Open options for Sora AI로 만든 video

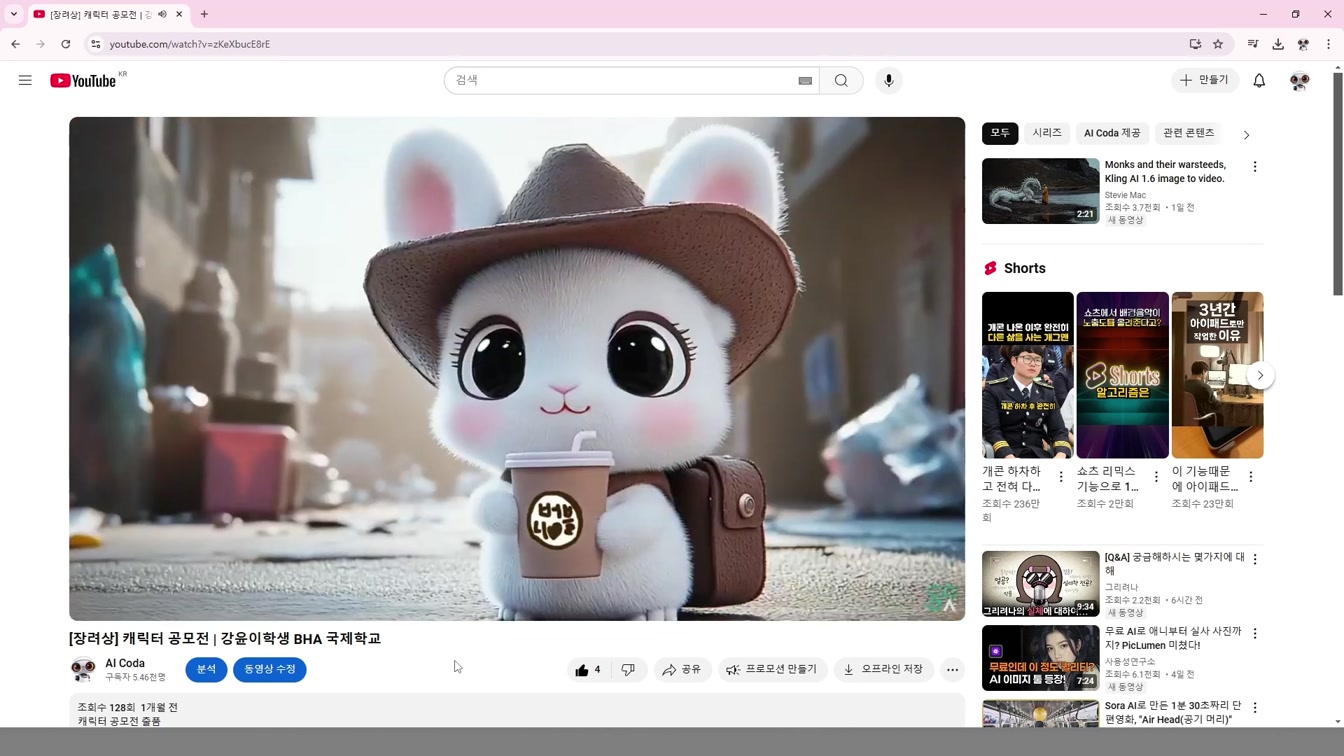1255,708
